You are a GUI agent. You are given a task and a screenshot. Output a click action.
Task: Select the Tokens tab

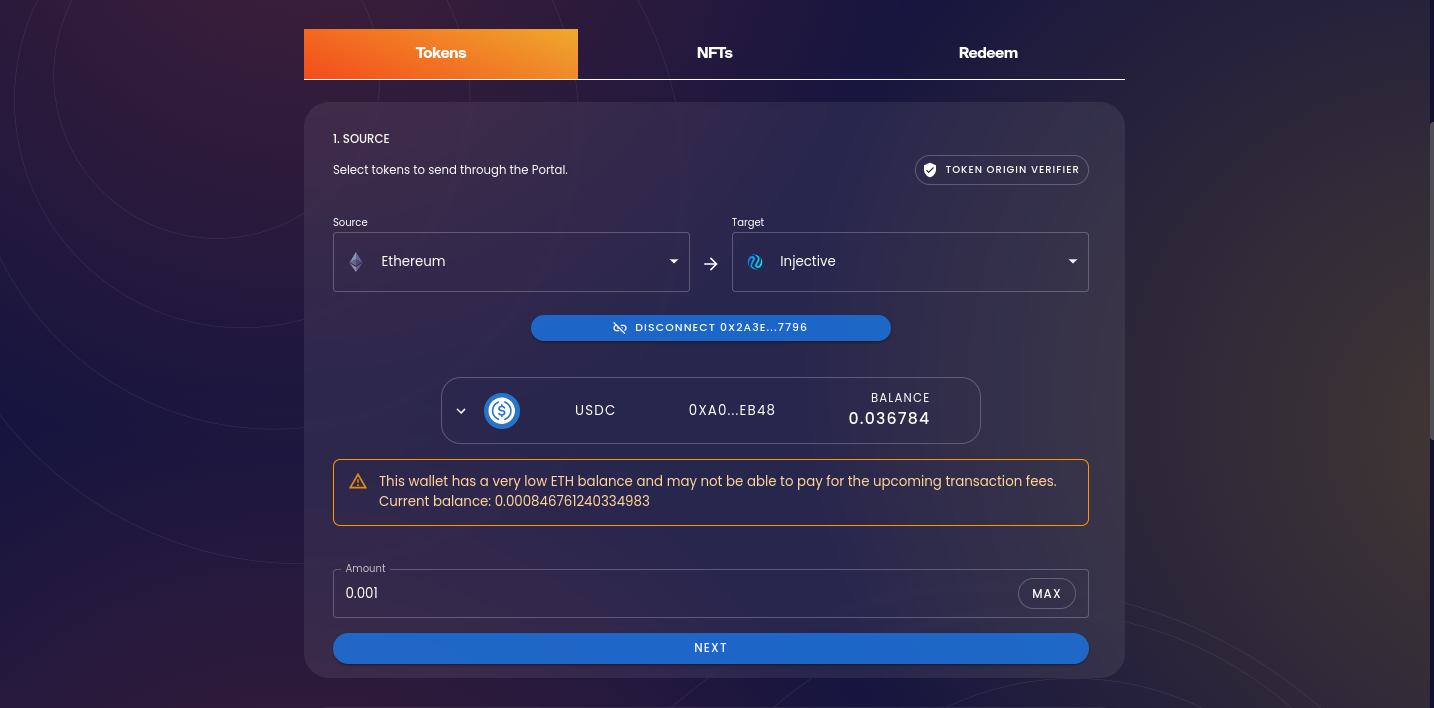click(x=441, y=53)
